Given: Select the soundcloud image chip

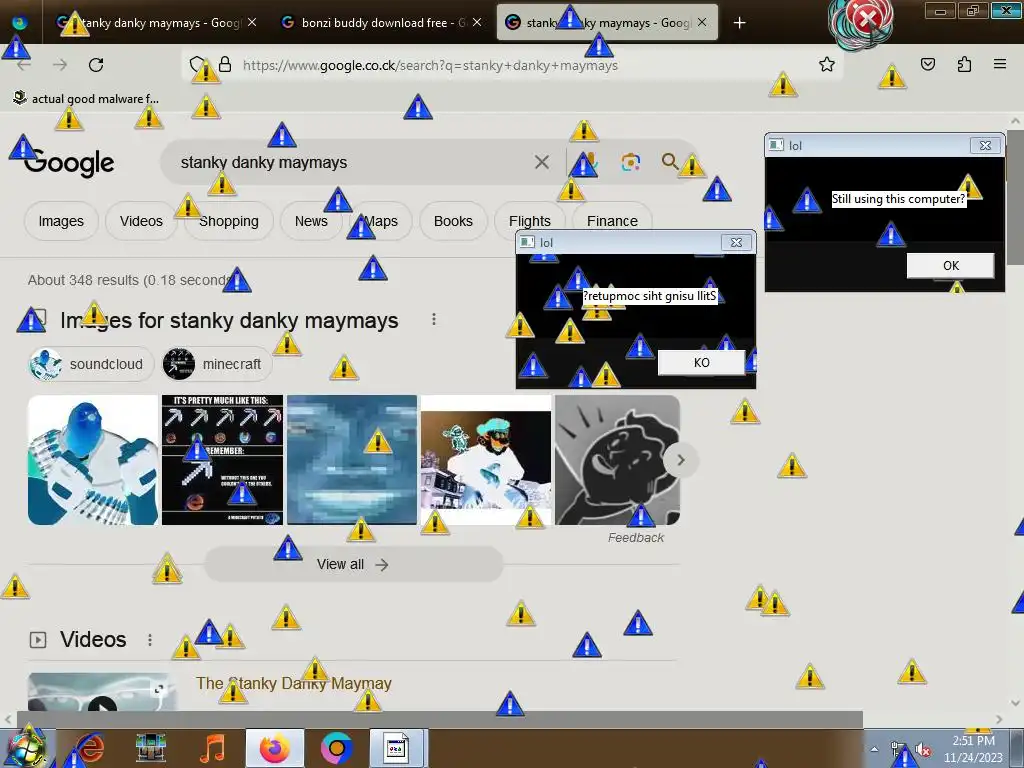Looking at the screenshot, I should 91,364.
